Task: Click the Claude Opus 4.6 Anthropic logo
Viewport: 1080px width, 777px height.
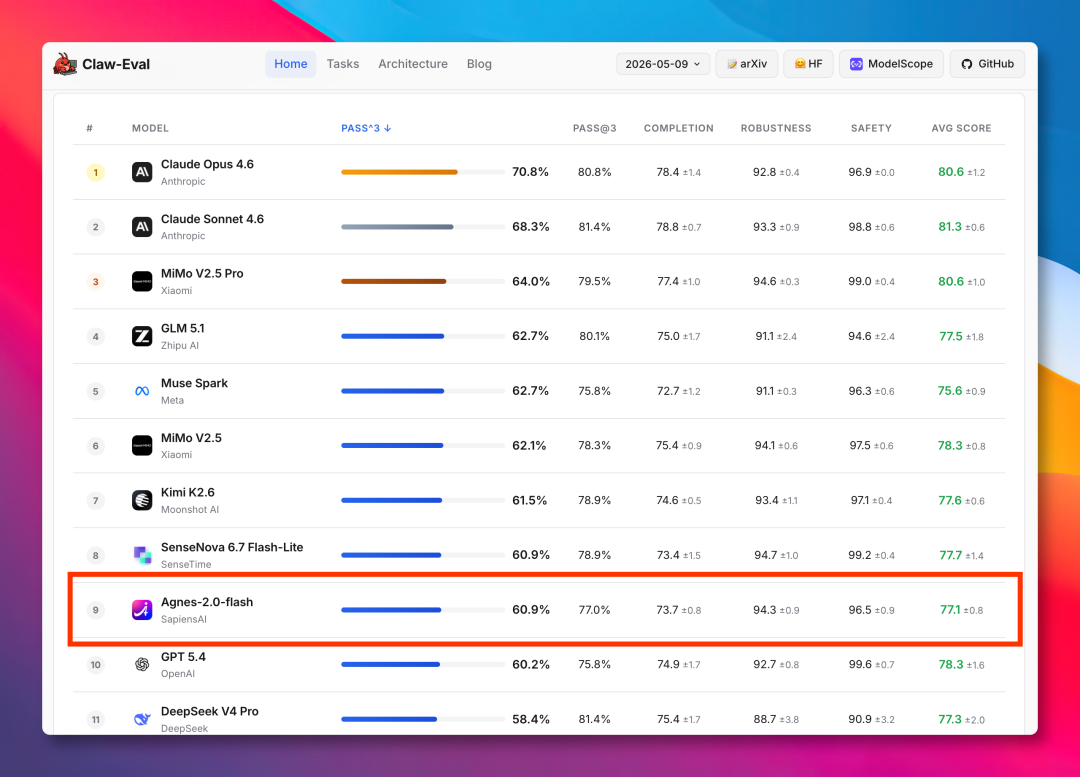Action: (142, 172)
